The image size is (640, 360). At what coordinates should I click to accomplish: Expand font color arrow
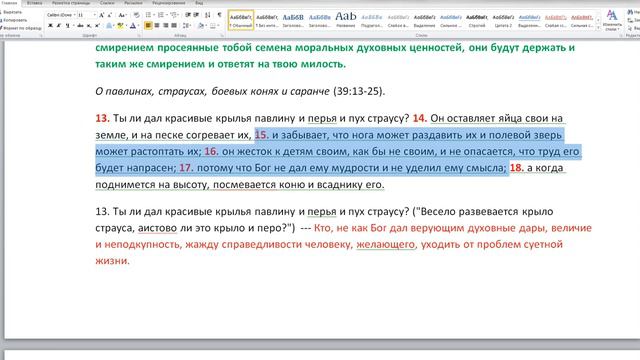pyautogui.click(x=138, y=26)
